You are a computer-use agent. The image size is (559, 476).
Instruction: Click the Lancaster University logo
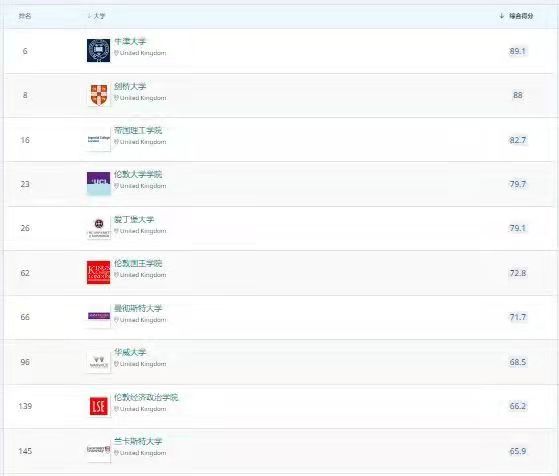98,450
